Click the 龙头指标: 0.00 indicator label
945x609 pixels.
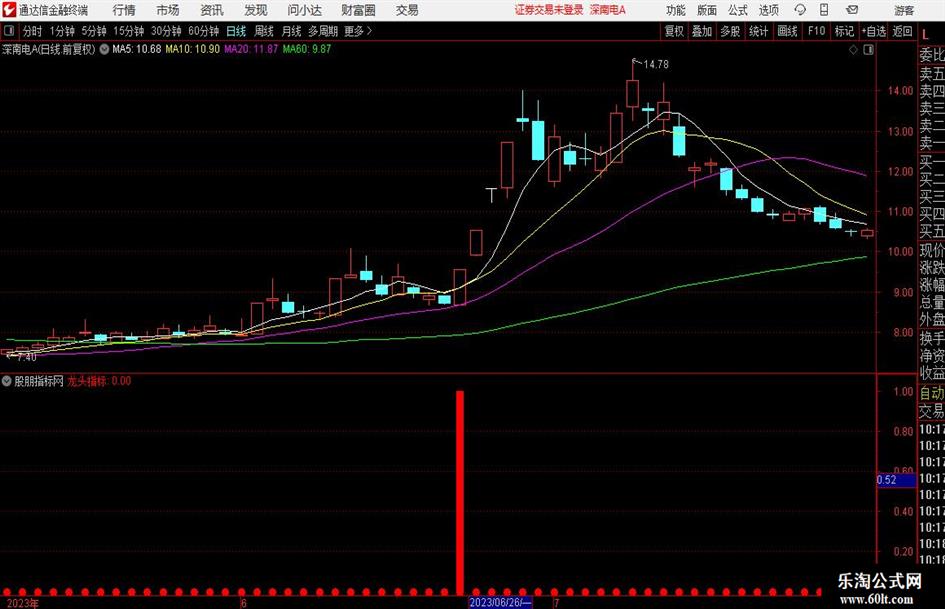(x=99, y=381)
